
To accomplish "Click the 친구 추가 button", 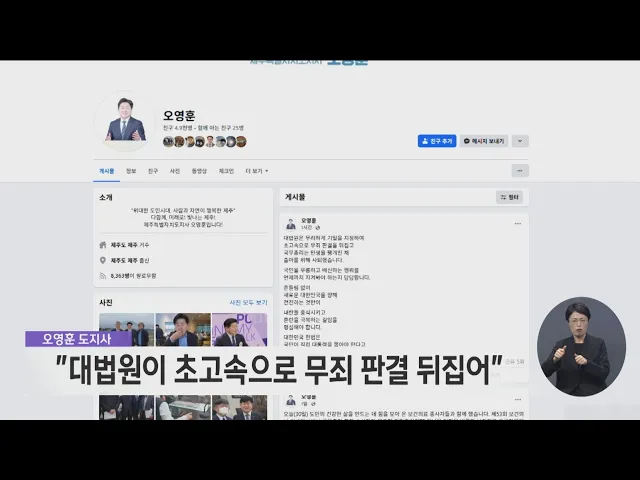I will click(x=437, y=141).
